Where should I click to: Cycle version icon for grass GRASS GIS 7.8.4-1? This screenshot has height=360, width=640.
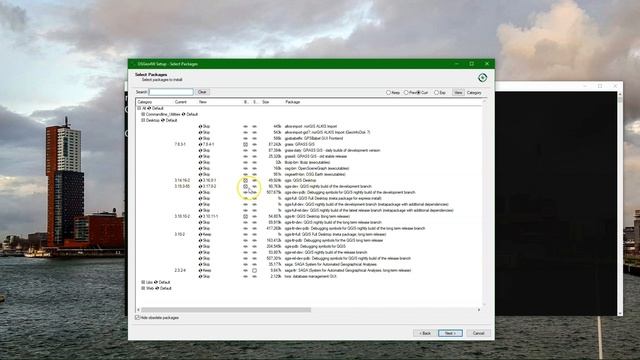coord(200,144)
